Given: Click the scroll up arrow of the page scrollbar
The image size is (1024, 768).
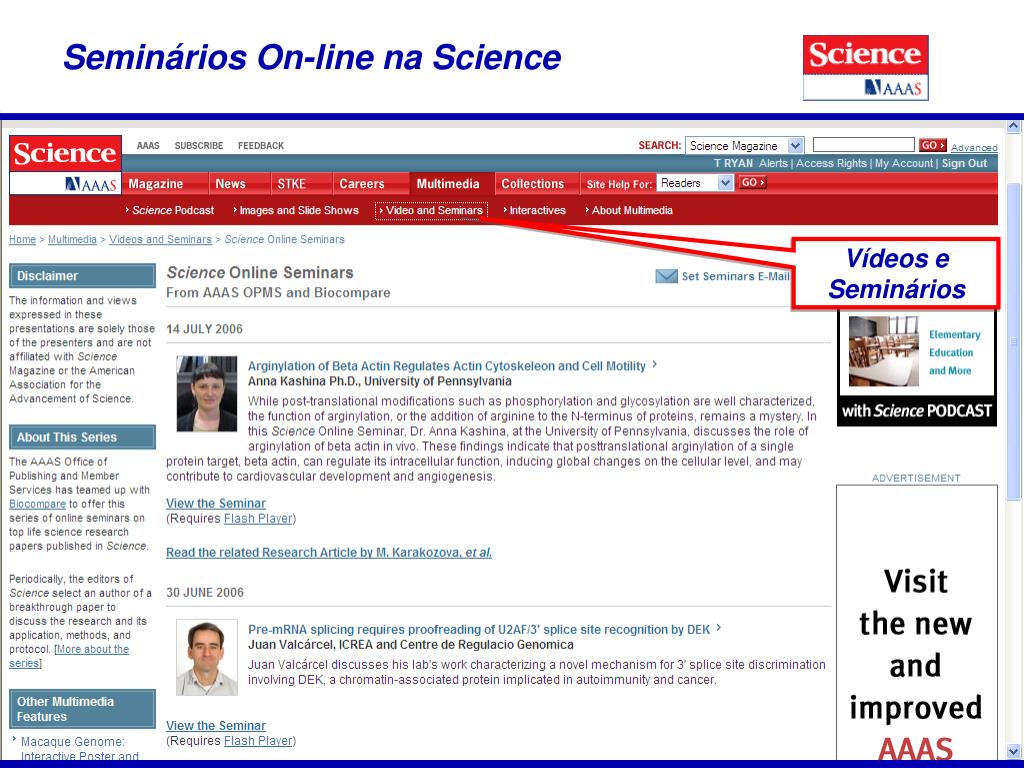Looking at the screenshot, I should pyautogui.click(x=1014, y=126).
